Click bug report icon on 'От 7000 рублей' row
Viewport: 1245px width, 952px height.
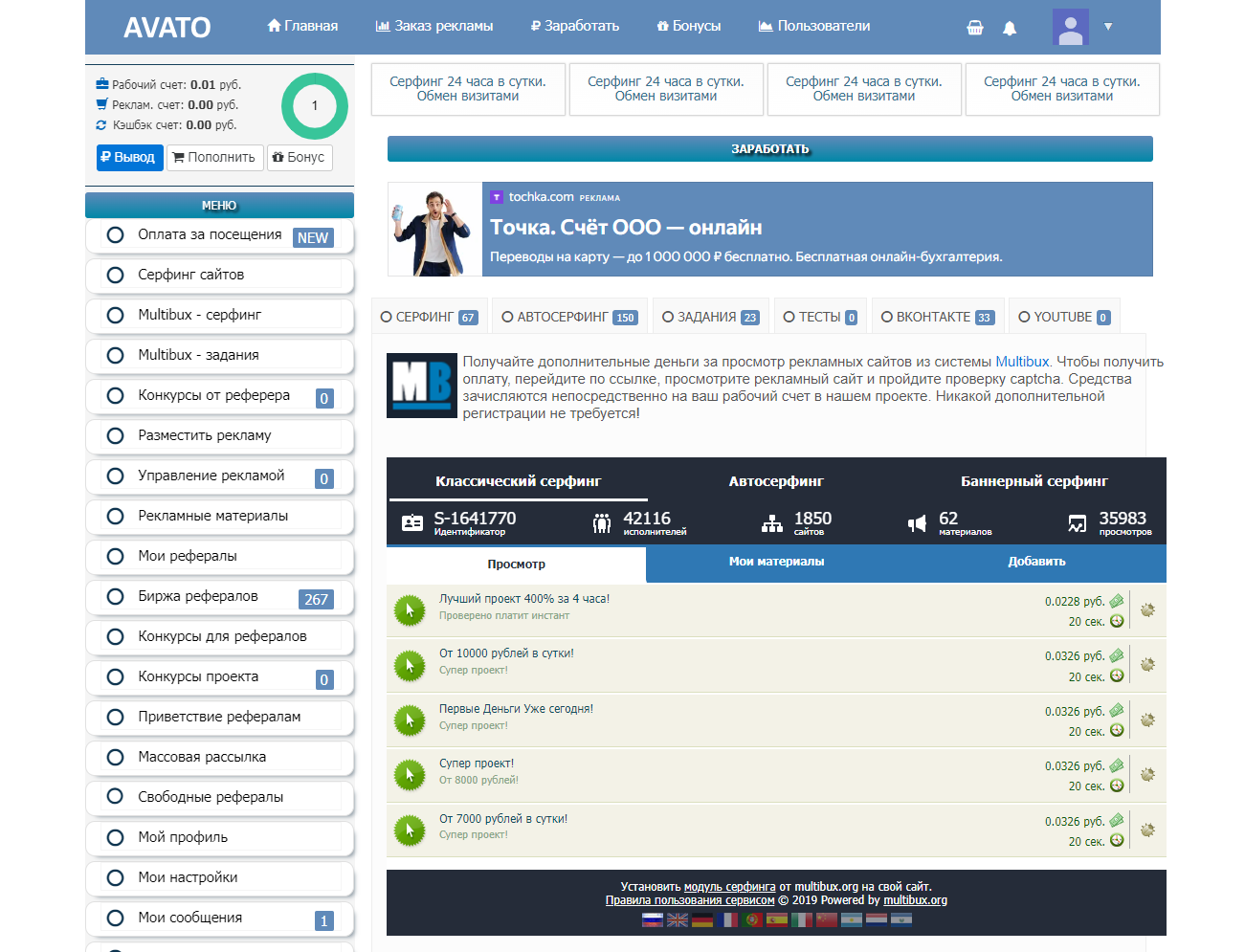tap(1147, 830)
